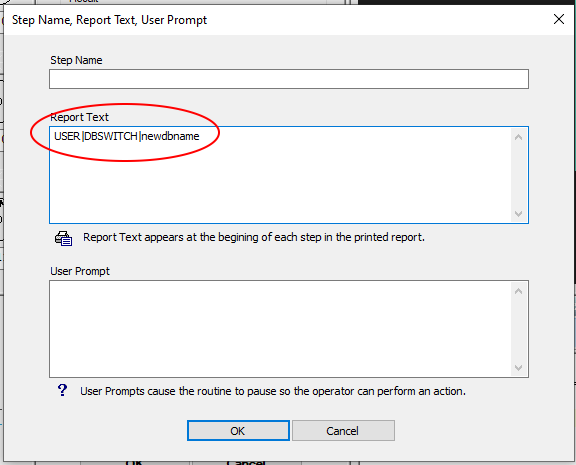Focus the Step Name input field

click(x=289, y=79)
